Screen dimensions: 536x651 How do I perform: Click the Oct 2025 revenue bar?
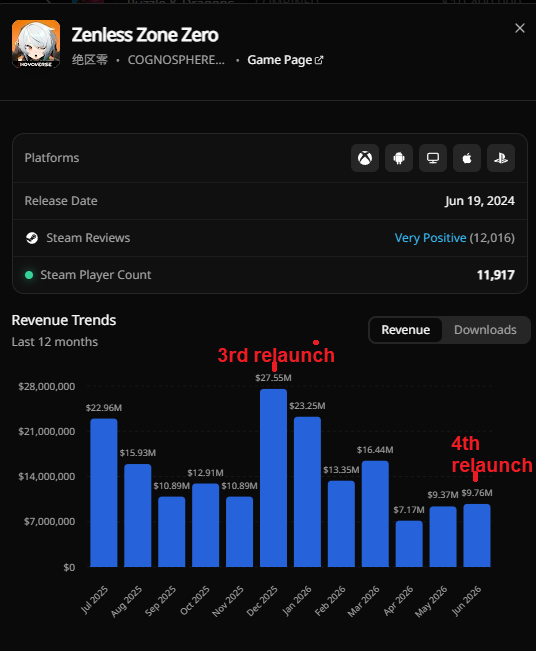tap(206, 525)
